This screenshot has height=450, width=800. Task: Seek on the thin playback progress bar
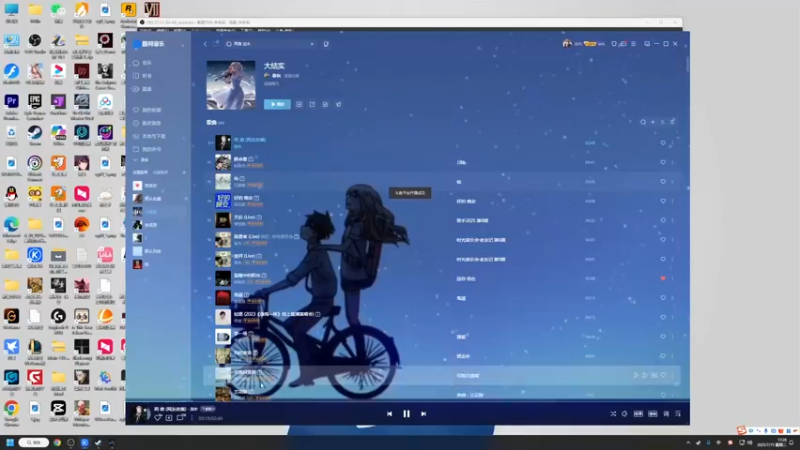pyautogui.click(x=408, y=402)
